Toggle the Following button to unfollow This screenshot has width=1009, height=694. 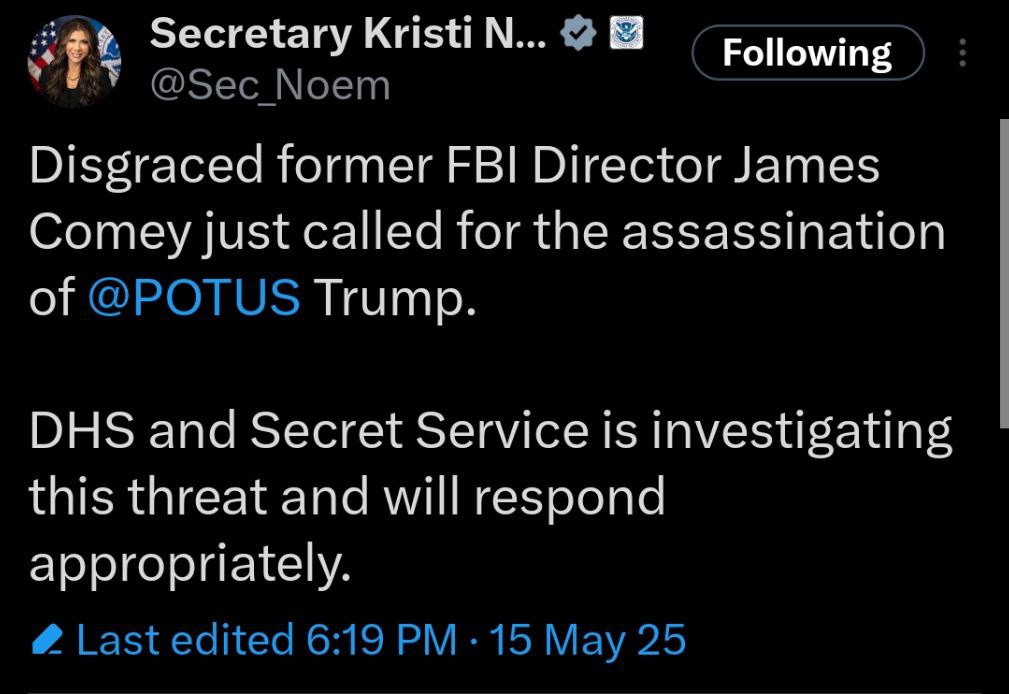pyautogui.click(x=808, y=53)
